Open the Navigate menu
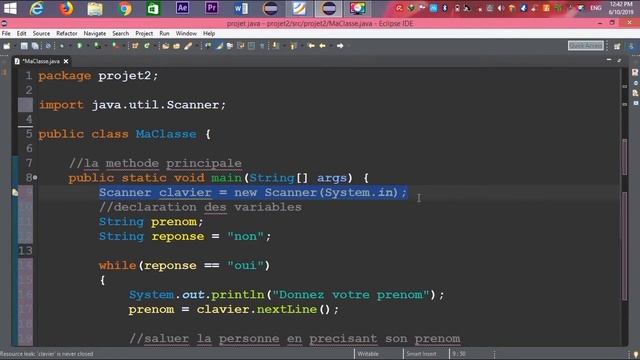This screenshot has height=360, width=640. [95, 33]
